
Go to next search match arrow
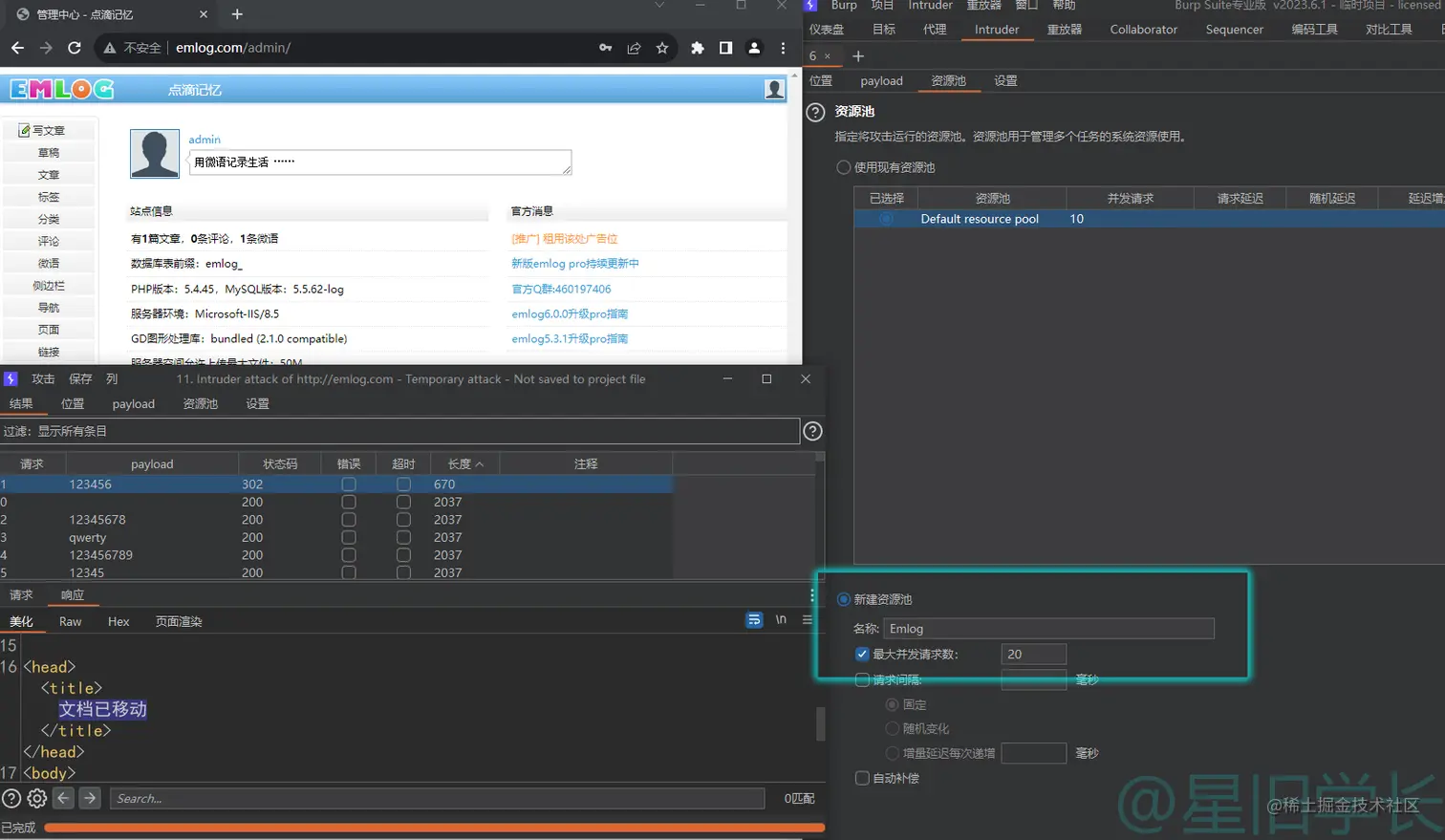[90, 798]
